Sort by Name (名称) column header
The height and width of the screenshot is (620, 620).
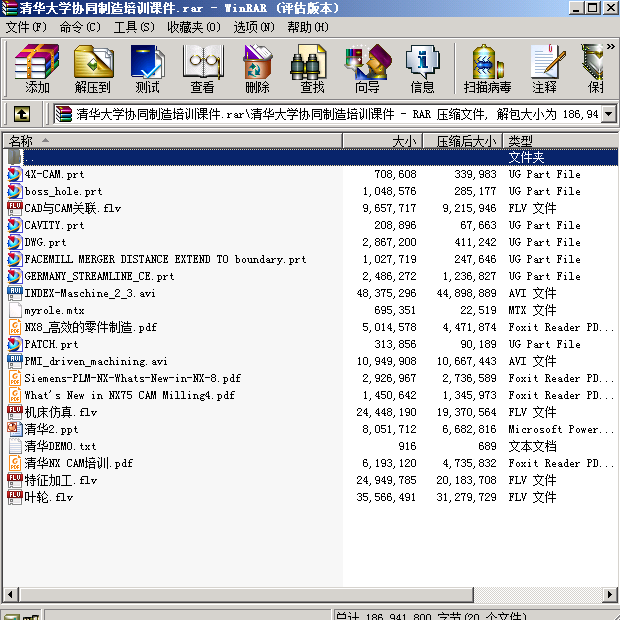click(x=172, y=141)
